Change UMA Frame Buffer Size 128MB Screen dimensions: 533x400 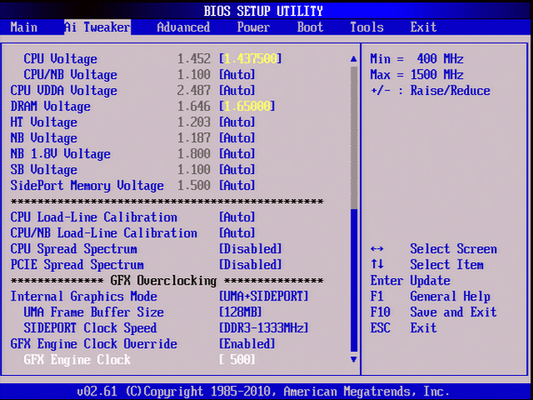click(240, 312)
